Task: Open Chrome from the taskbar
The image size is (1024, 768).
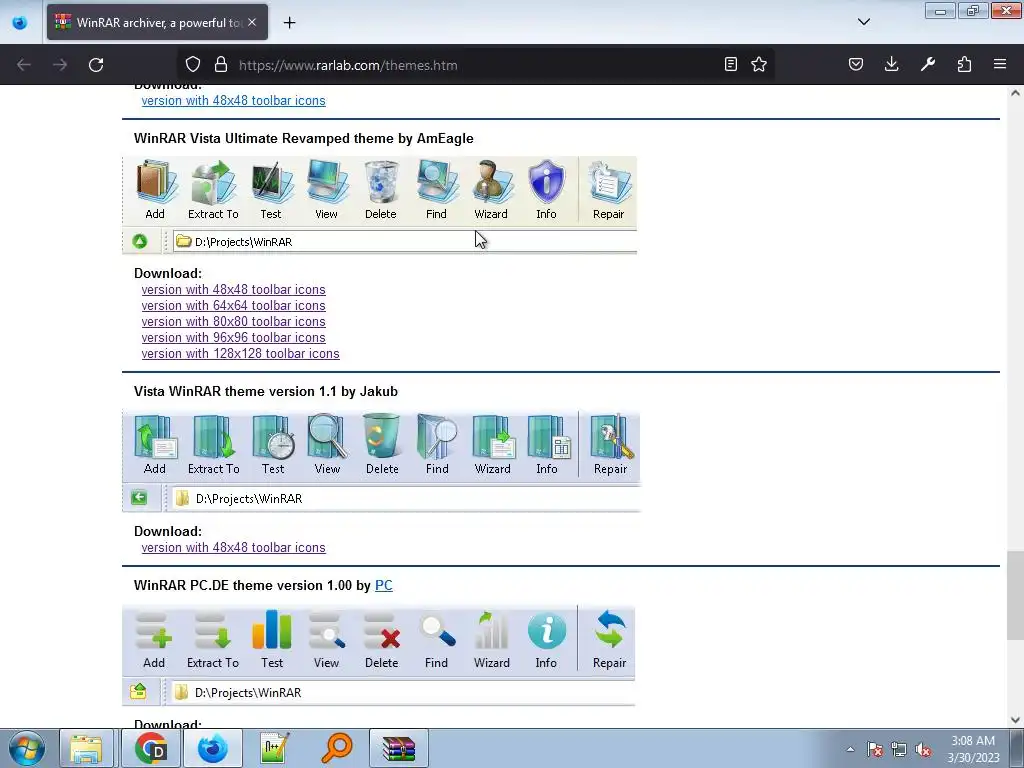Action: [x=151, y=748]
